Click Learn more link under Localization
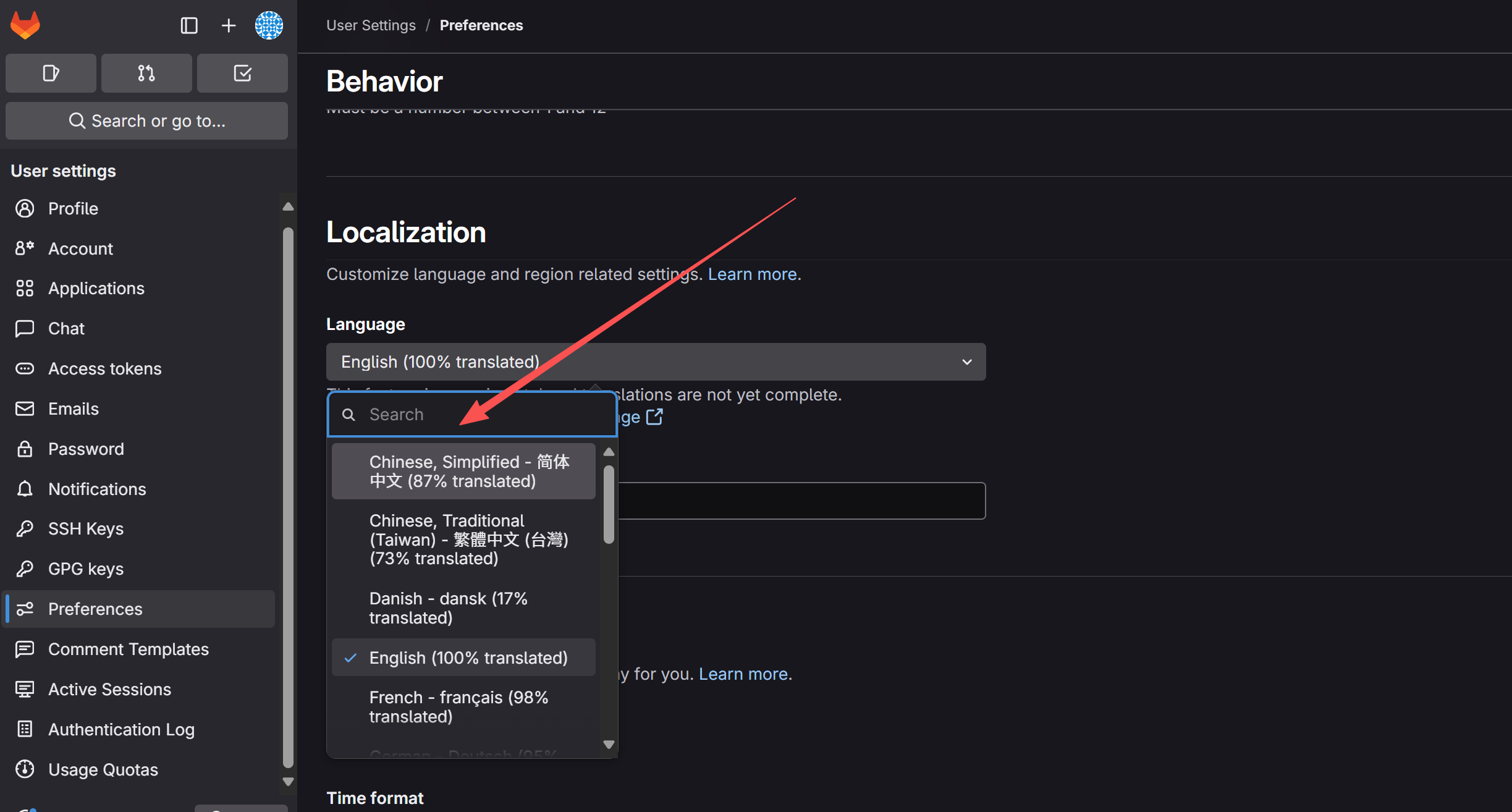Screen dimensions: 1512x812 (753, 274)
